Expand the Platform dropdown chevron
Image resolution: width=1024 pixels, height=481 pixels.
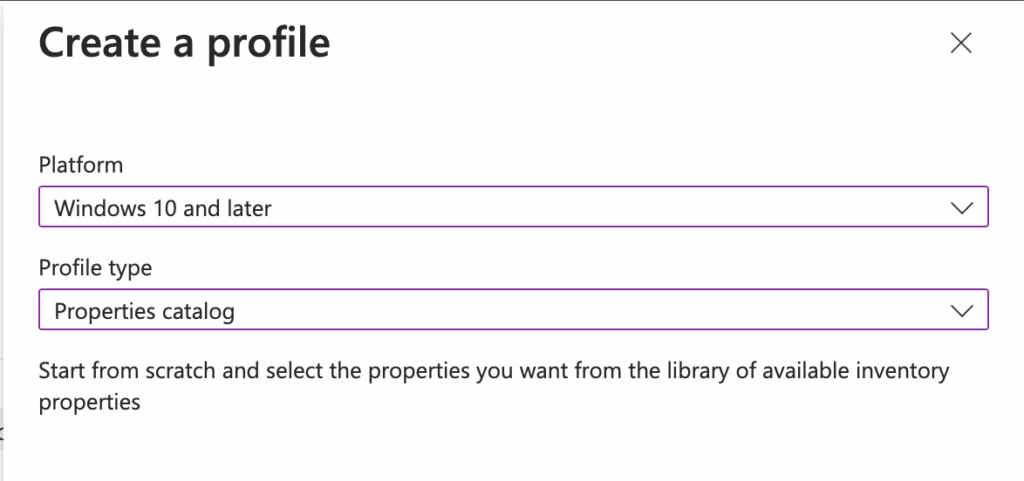pos(961,208)
